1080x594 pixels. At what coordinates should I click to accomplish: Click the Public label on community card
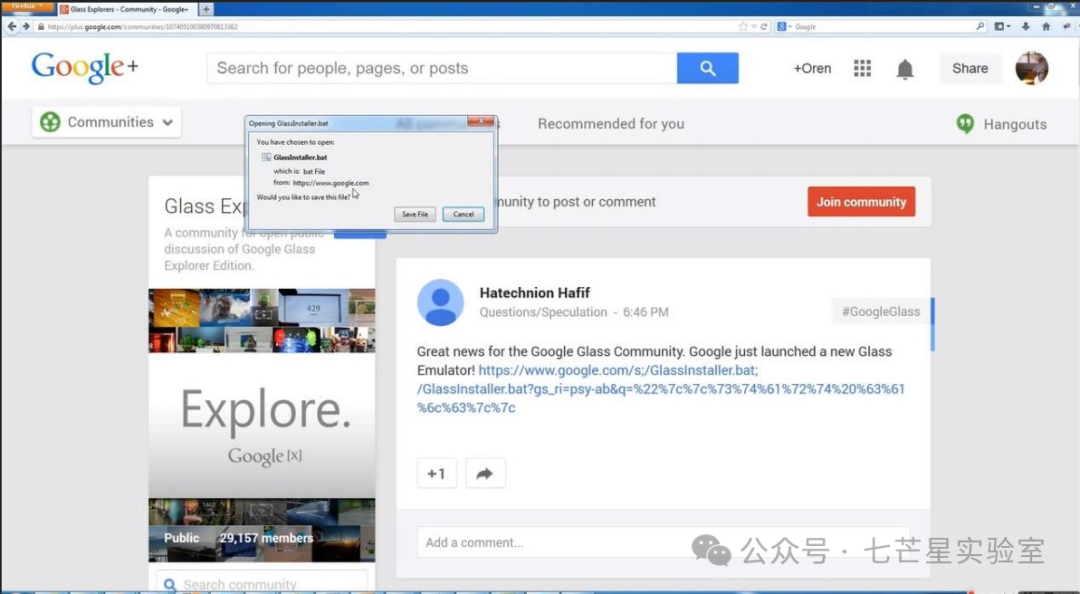click(181, 538)
